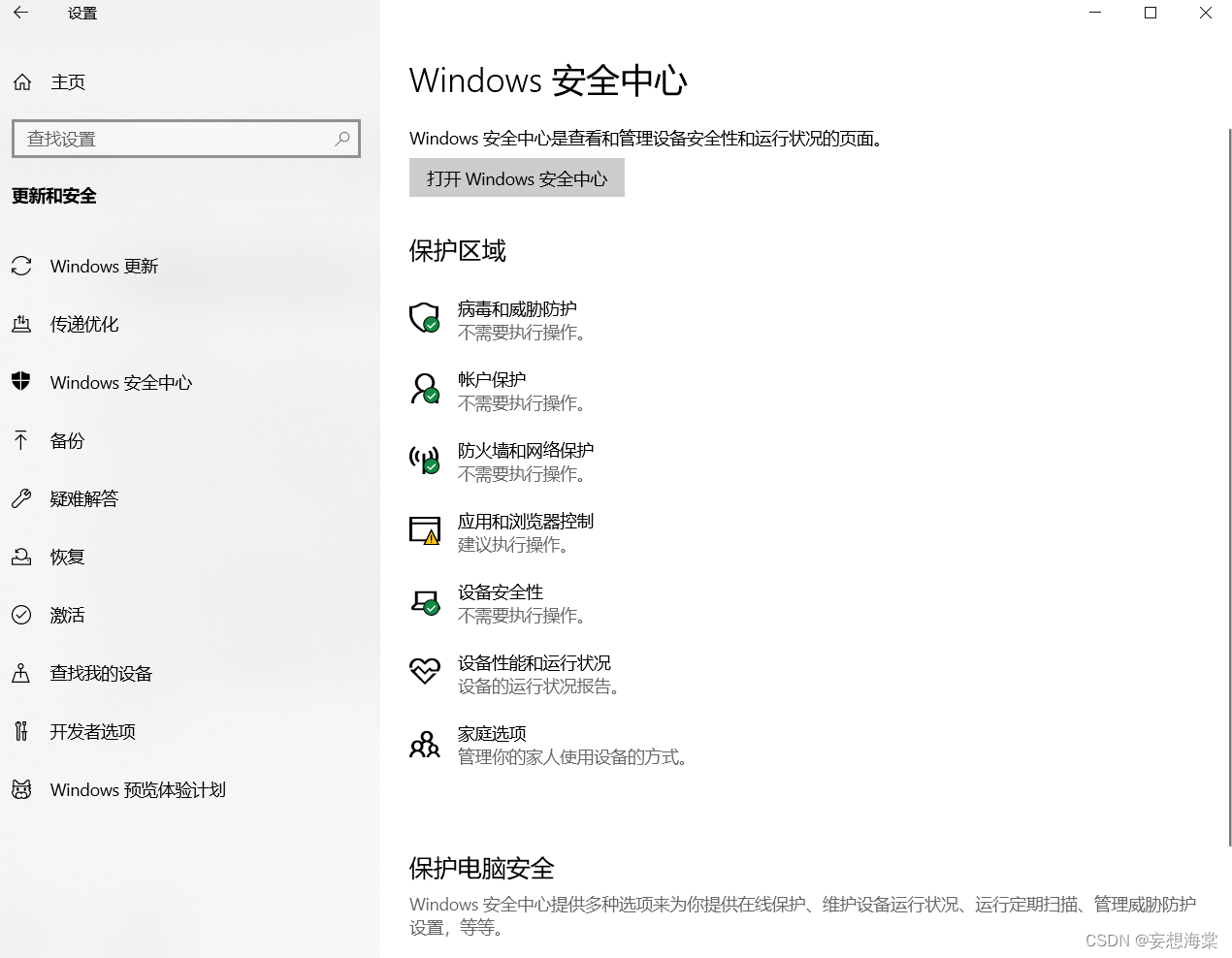The height and width of the screenshot is (958, 1232).
Task: Click the 设备性能和运行状况 heart icon
Action: pos(425,671)
